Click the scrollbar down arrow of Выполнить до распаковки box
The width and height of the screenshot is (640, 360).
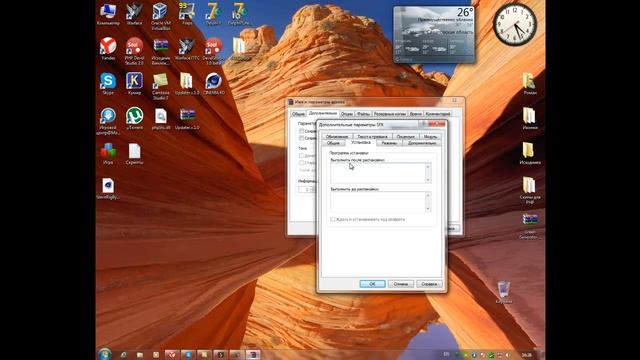click(x=428, y=209)
